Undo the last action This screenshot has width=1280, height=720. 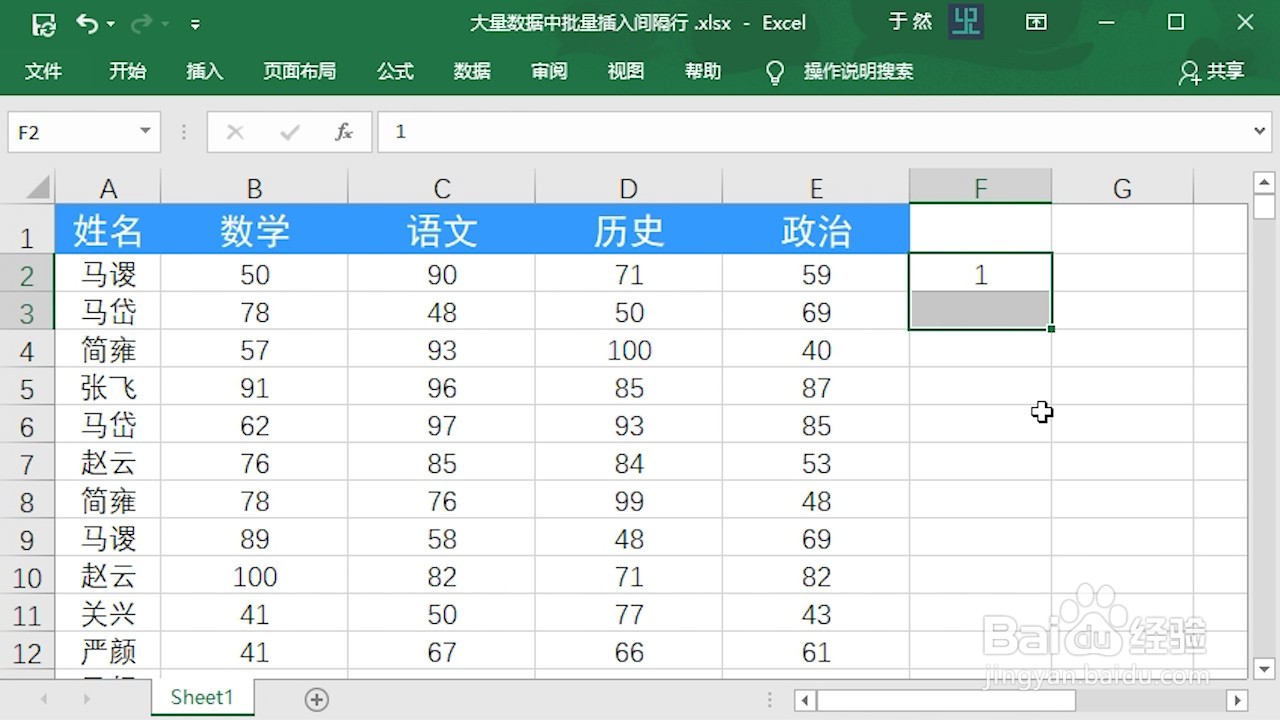pos(87,23)
